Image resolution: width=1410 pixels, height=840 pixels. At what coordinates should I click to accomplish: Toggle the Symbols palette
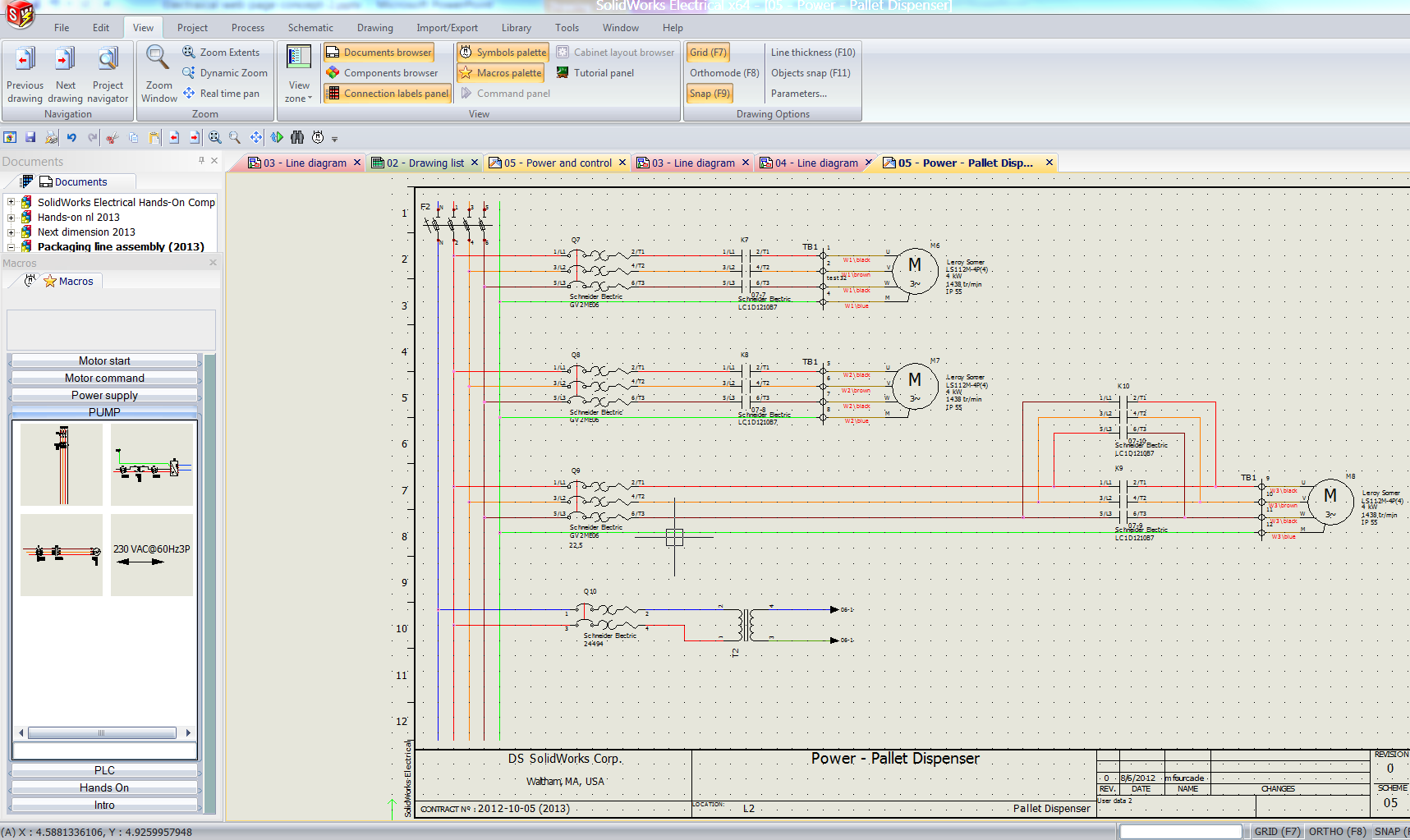[503, 52]
